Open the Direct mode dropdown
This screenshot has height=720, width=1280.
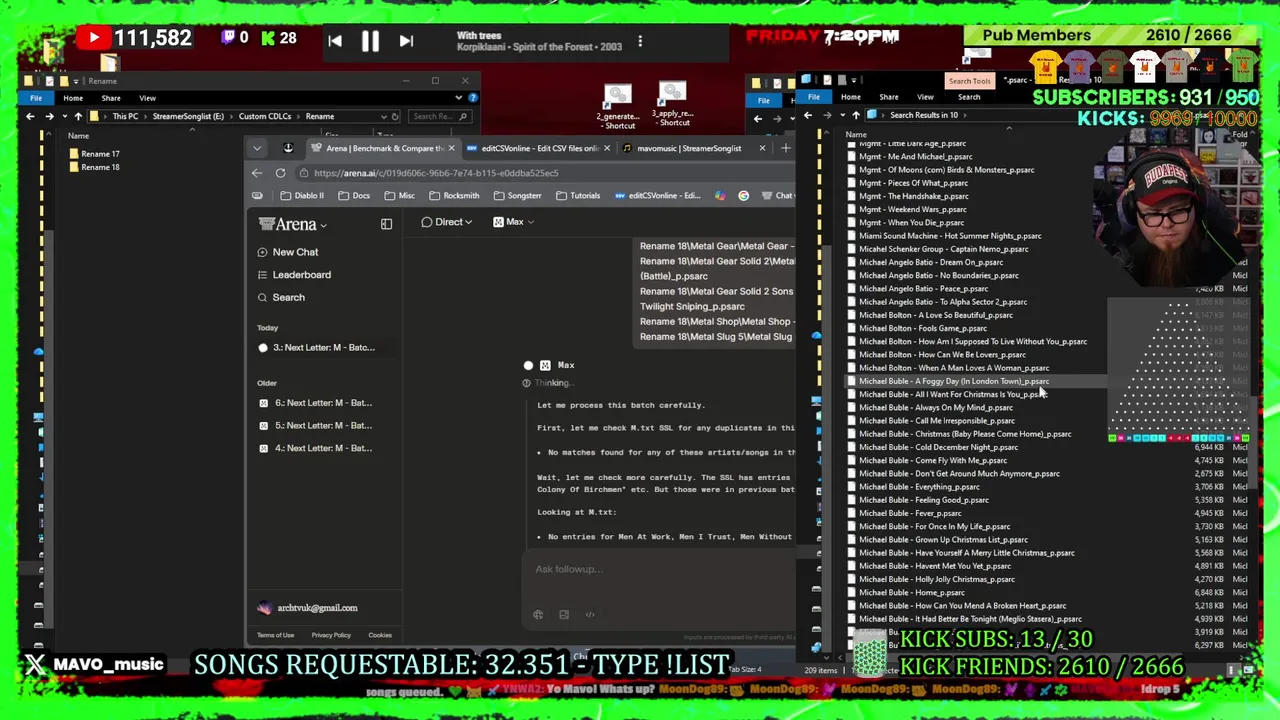[447, 222]
